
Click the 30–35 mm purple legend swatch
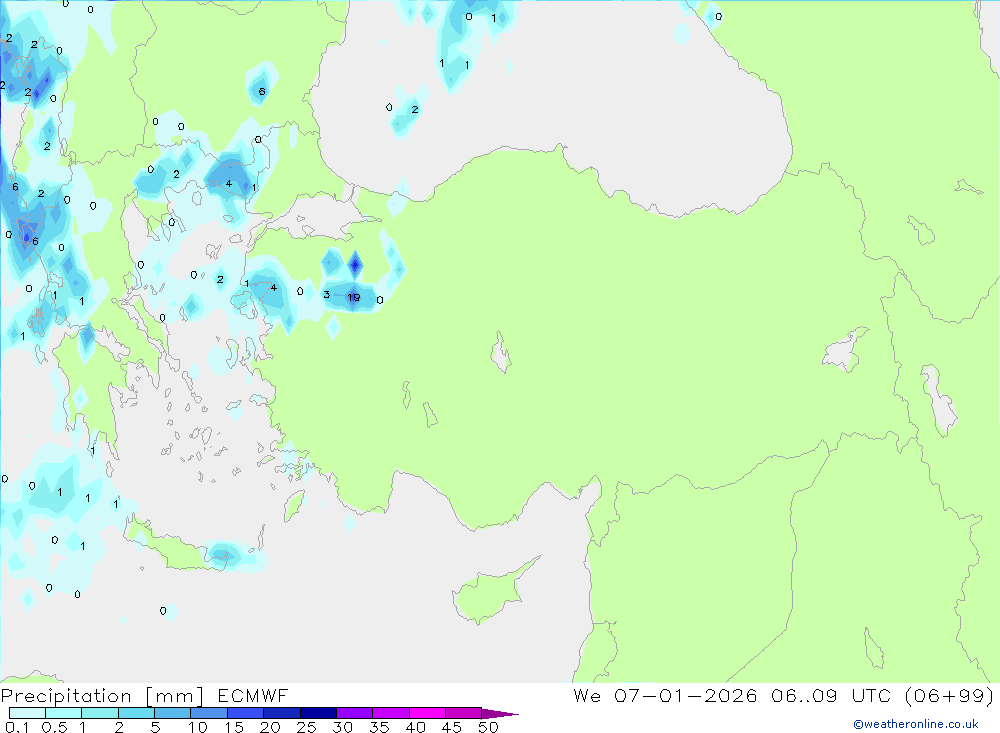point(354,713)
